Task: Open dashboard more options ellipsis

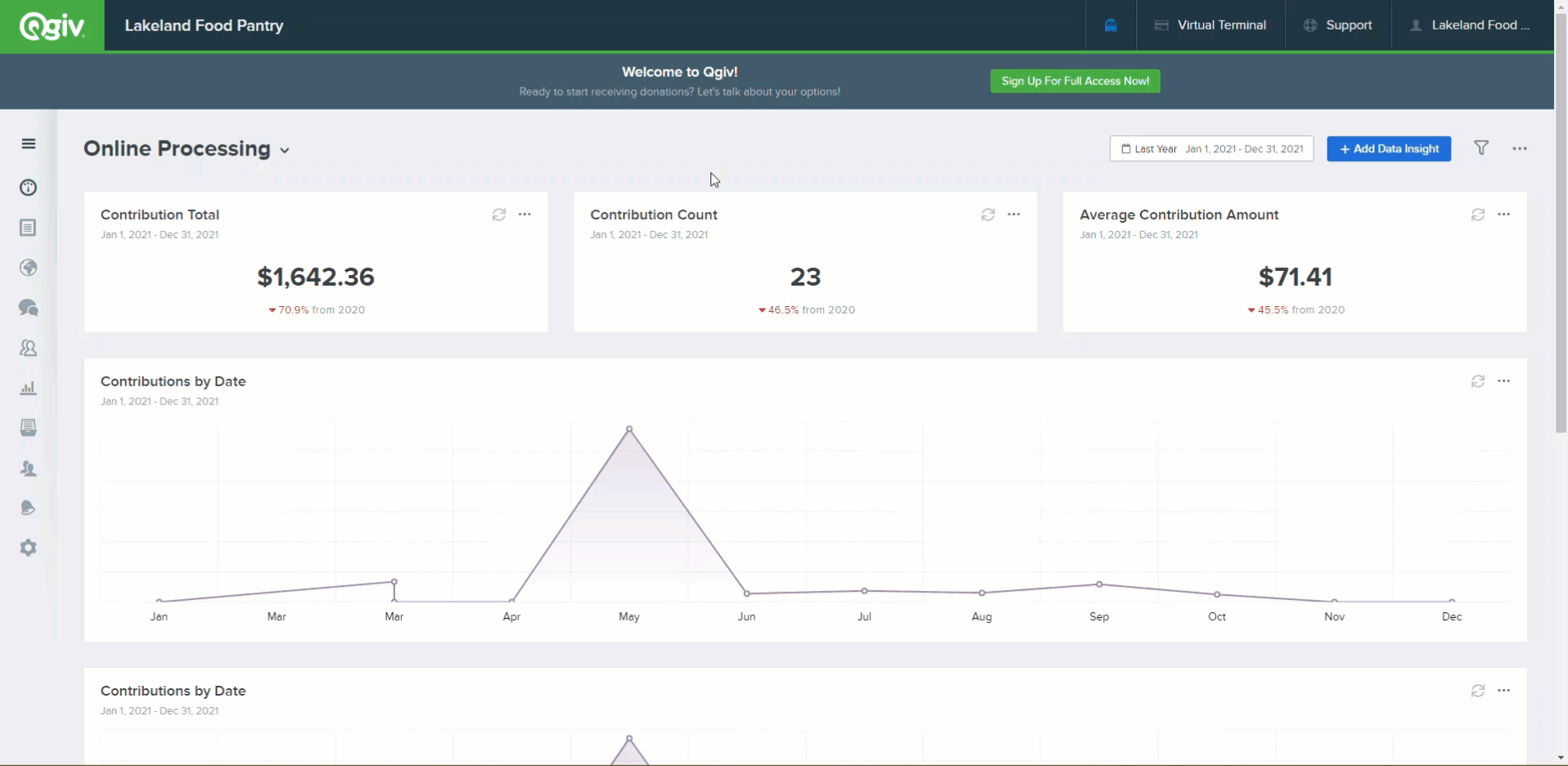Action: (1520, 149)
